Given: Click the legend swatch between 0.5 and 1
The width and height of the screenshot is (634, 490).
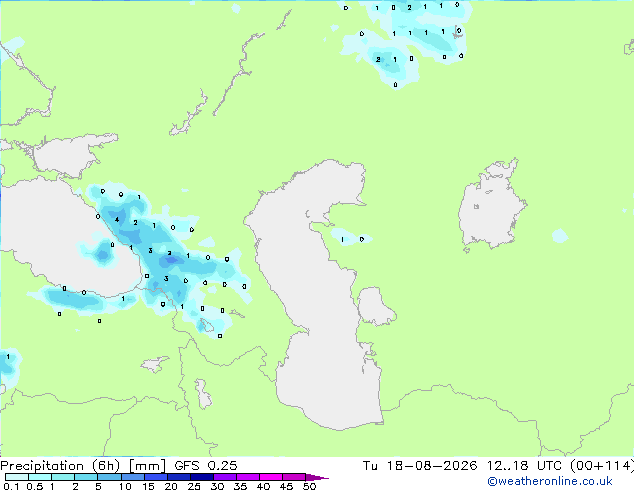Looking at the screenshot, I should pos(40,477).
